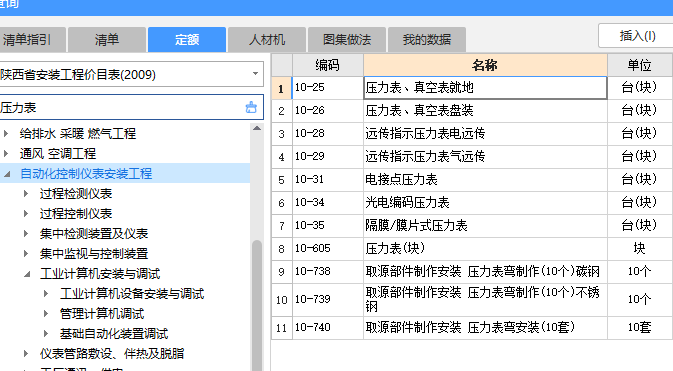Select row 远传指示压力表电远传
673x371 pixels.
(x=485, y=134)
